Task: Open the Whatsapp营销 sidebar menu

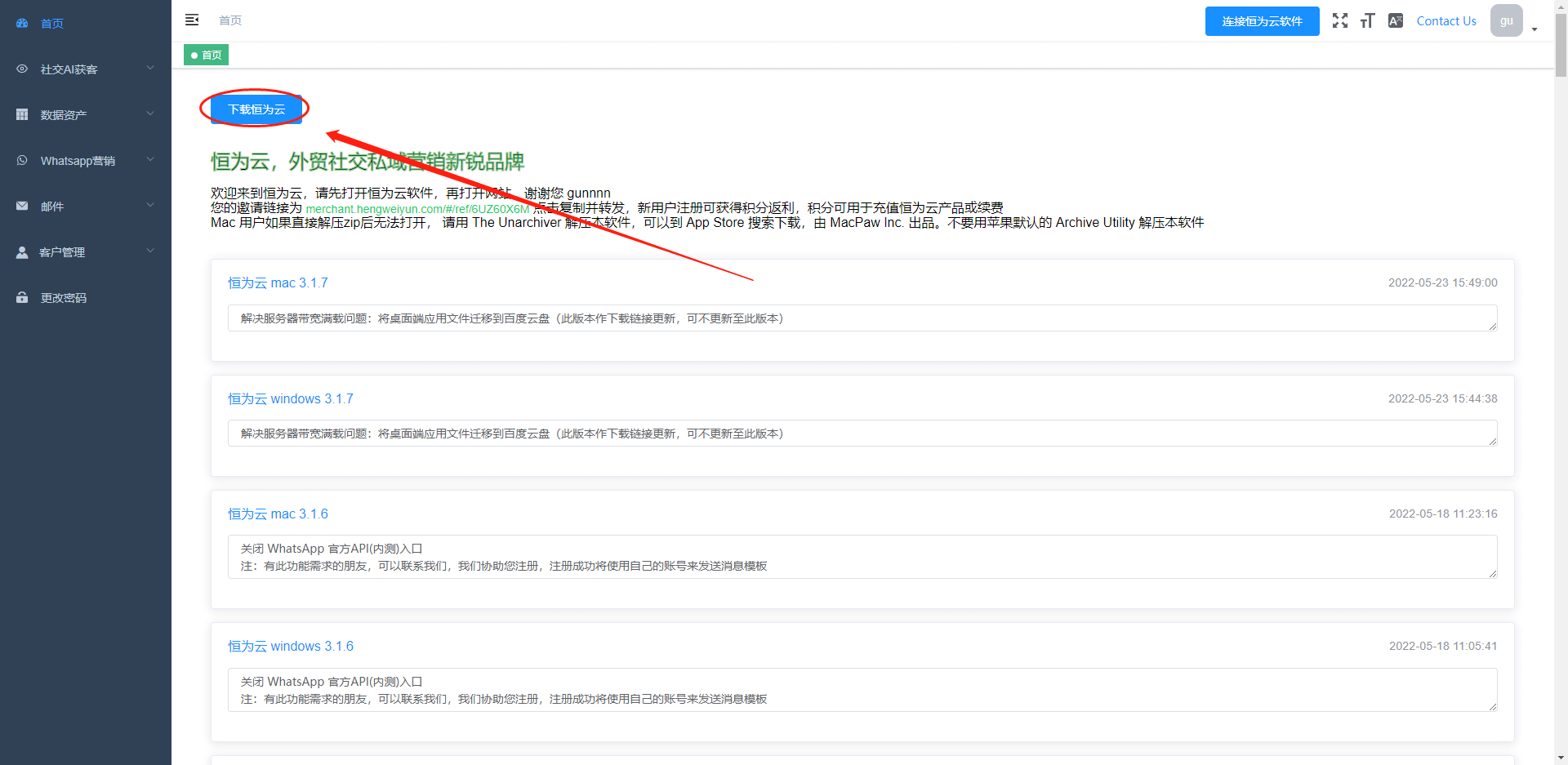Action: (x=86, y=160)
